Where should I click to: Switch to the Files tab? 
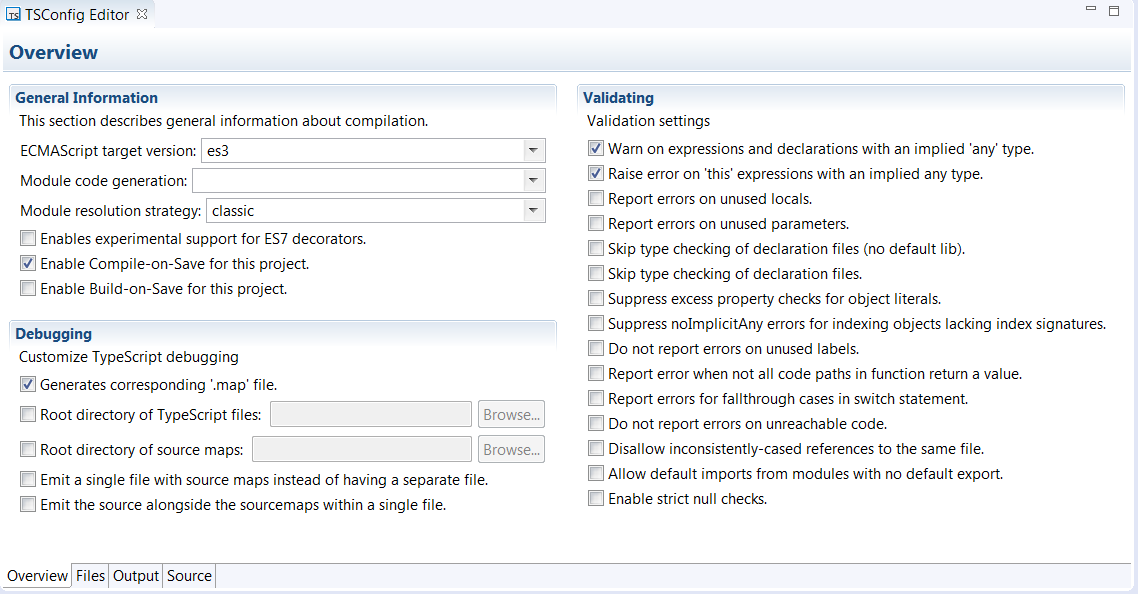(x=89, y=575)
